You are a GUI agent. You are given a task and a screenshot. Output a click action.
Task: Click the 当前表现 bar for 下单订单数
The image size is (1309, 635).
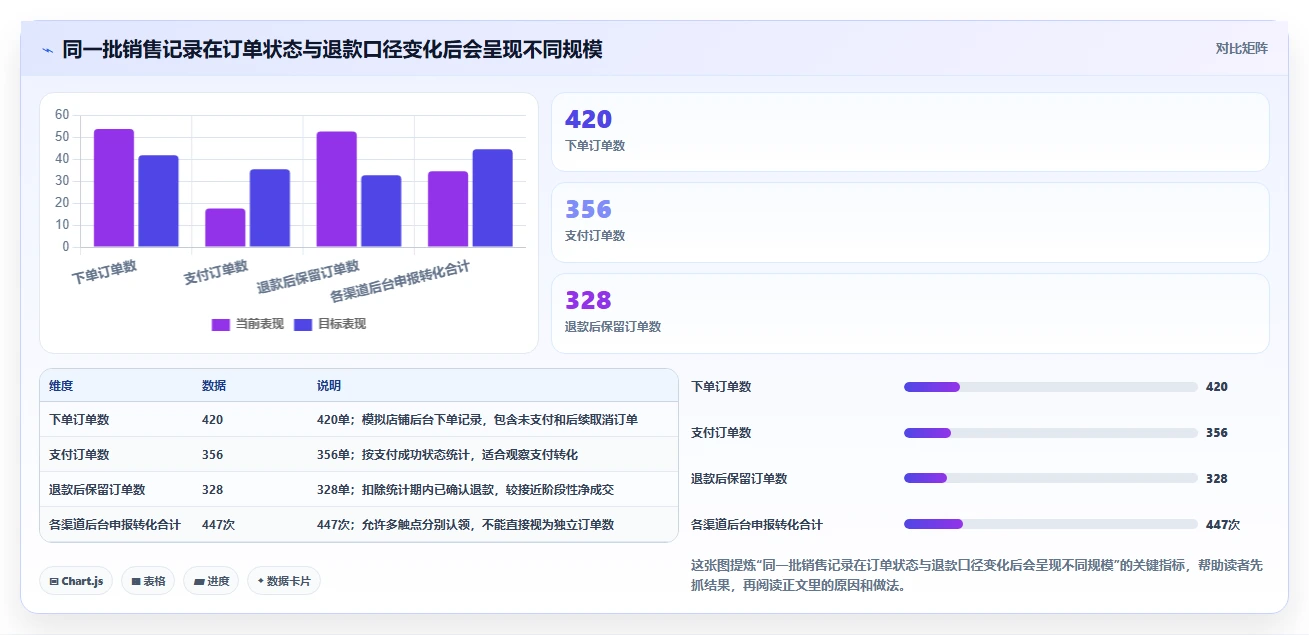coord(114,188)
